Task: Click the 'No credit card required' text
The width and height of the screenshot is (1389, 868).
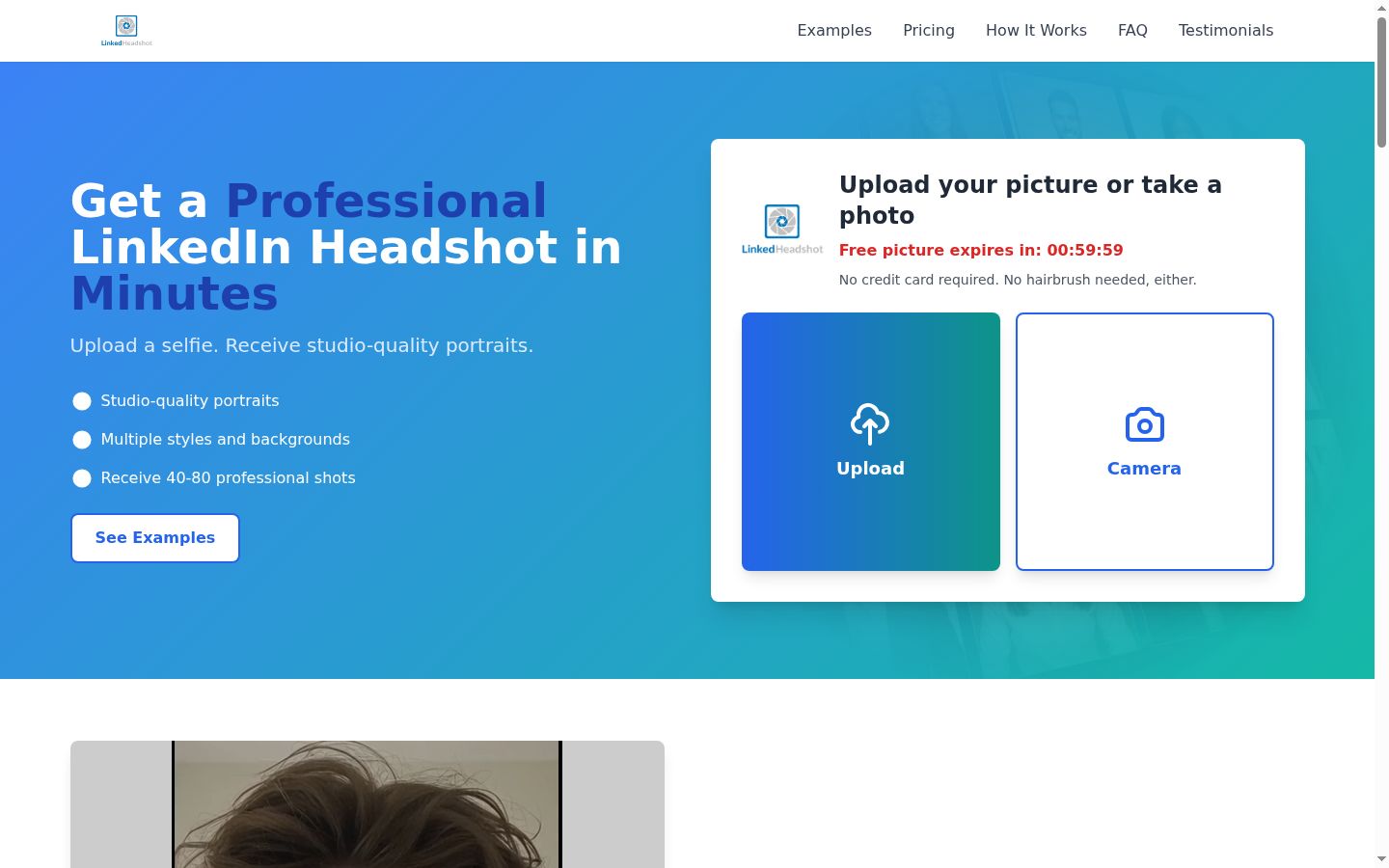Action: coord(1018,280)
